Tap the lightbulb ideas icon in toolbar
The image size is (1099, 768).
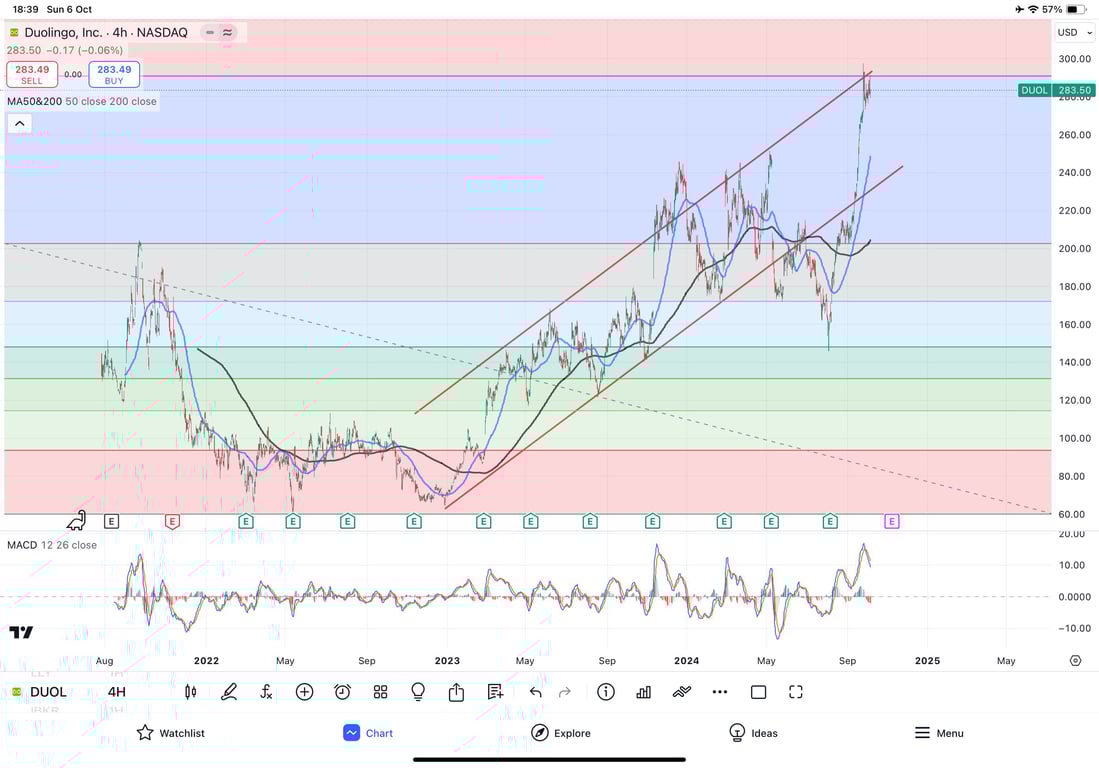point(418,692)
